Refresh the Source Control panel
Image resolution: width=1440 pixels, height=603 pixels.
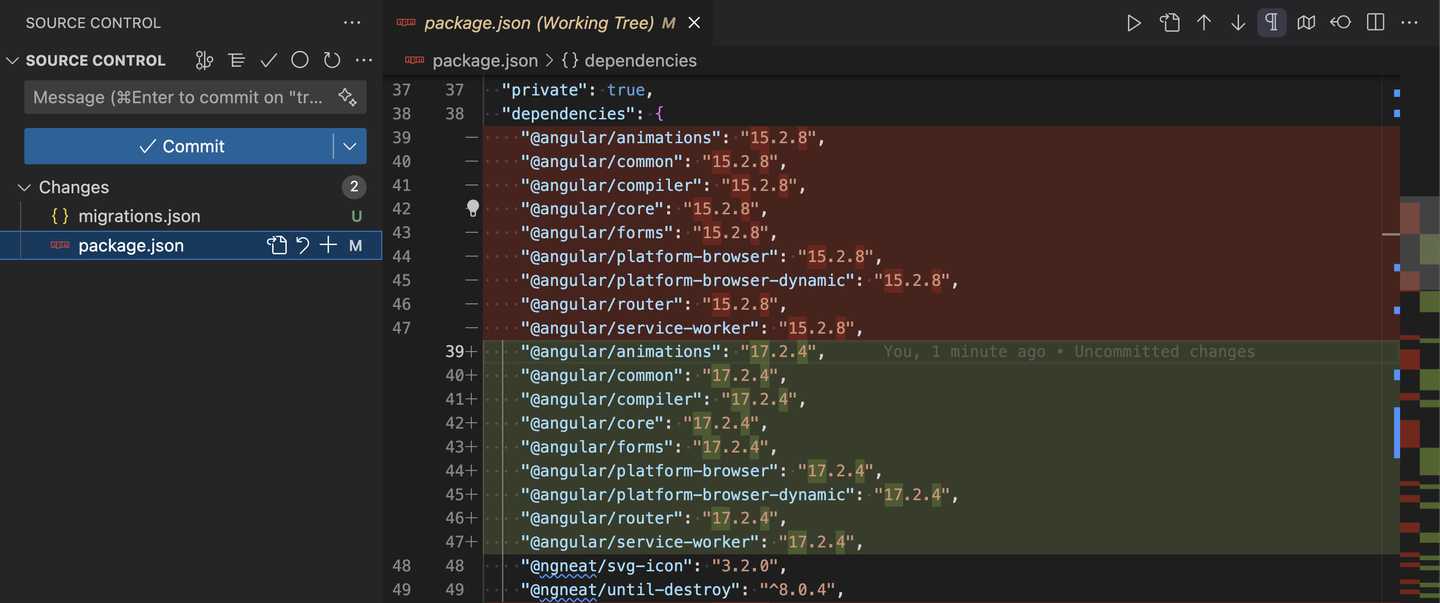[331, 59]
